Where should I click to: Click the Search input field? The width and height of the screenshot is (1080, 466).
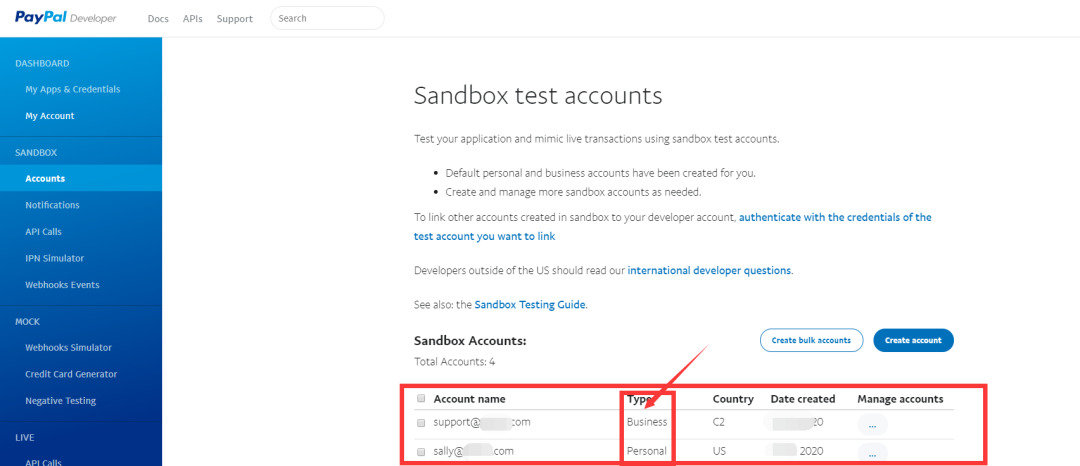point(327,19)
